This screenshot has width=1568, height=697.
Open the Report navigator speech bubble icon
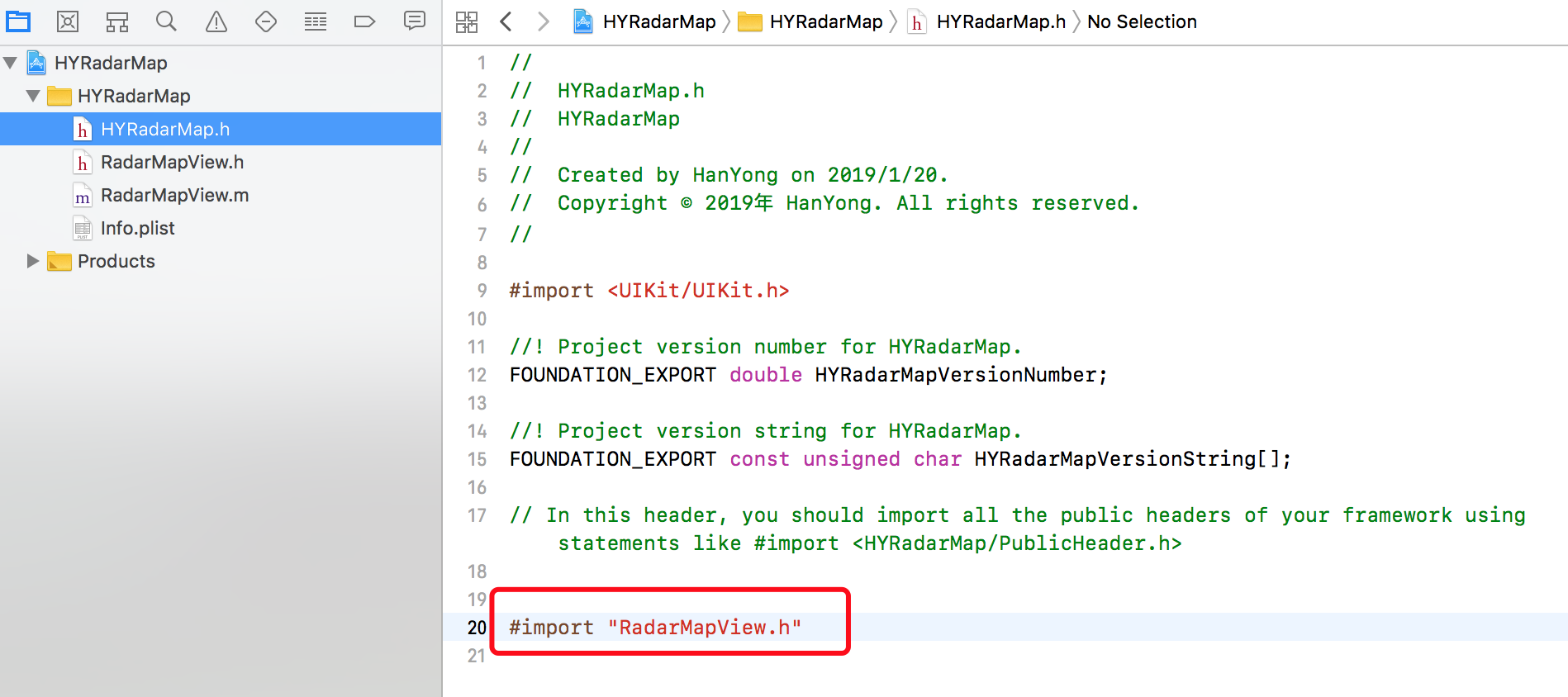415,21
